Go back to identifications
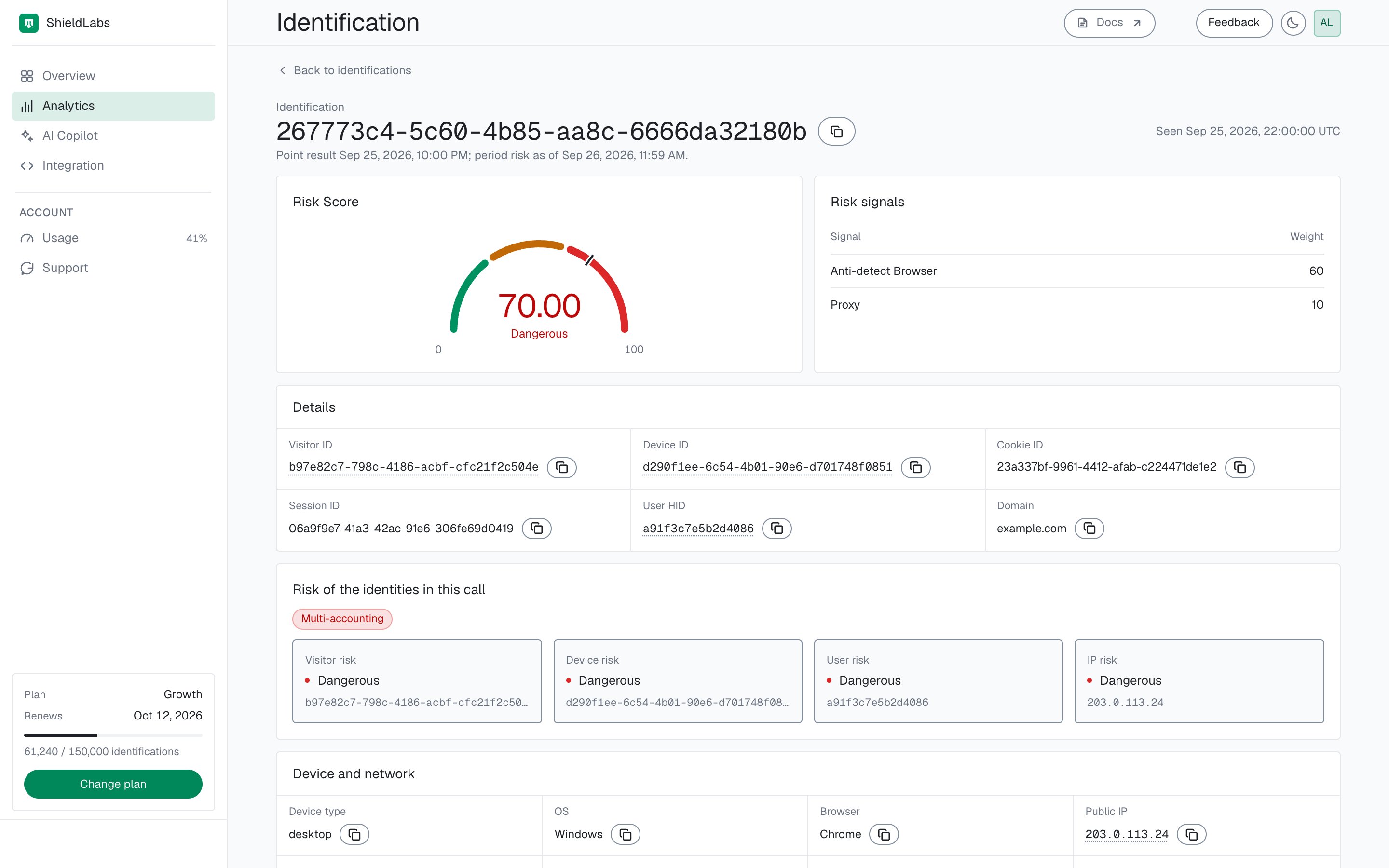 click(x=345, y=70)
